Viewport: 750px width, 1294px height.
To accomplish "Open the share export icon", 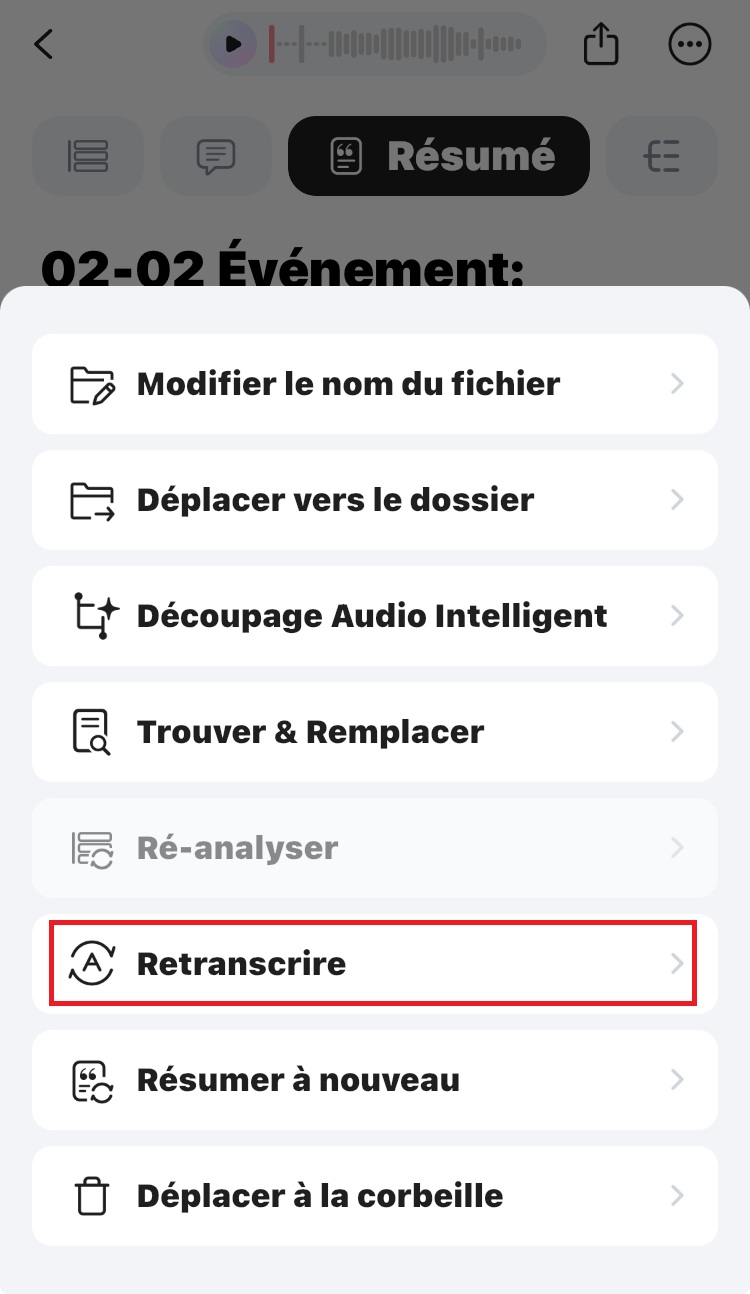I will coord(601,45).
